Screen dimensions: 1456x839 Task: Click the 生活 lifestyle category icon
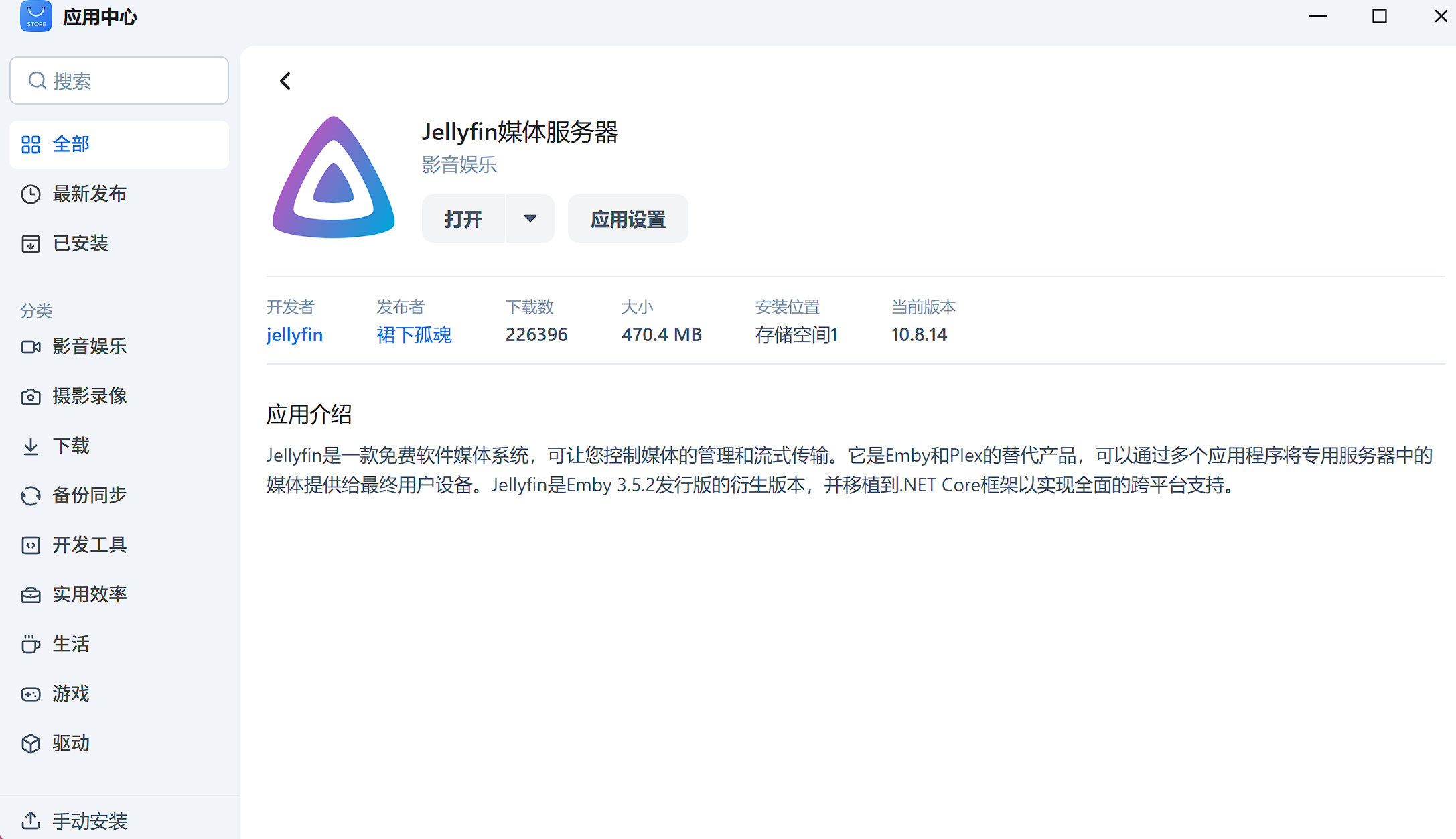pos(31,644)
